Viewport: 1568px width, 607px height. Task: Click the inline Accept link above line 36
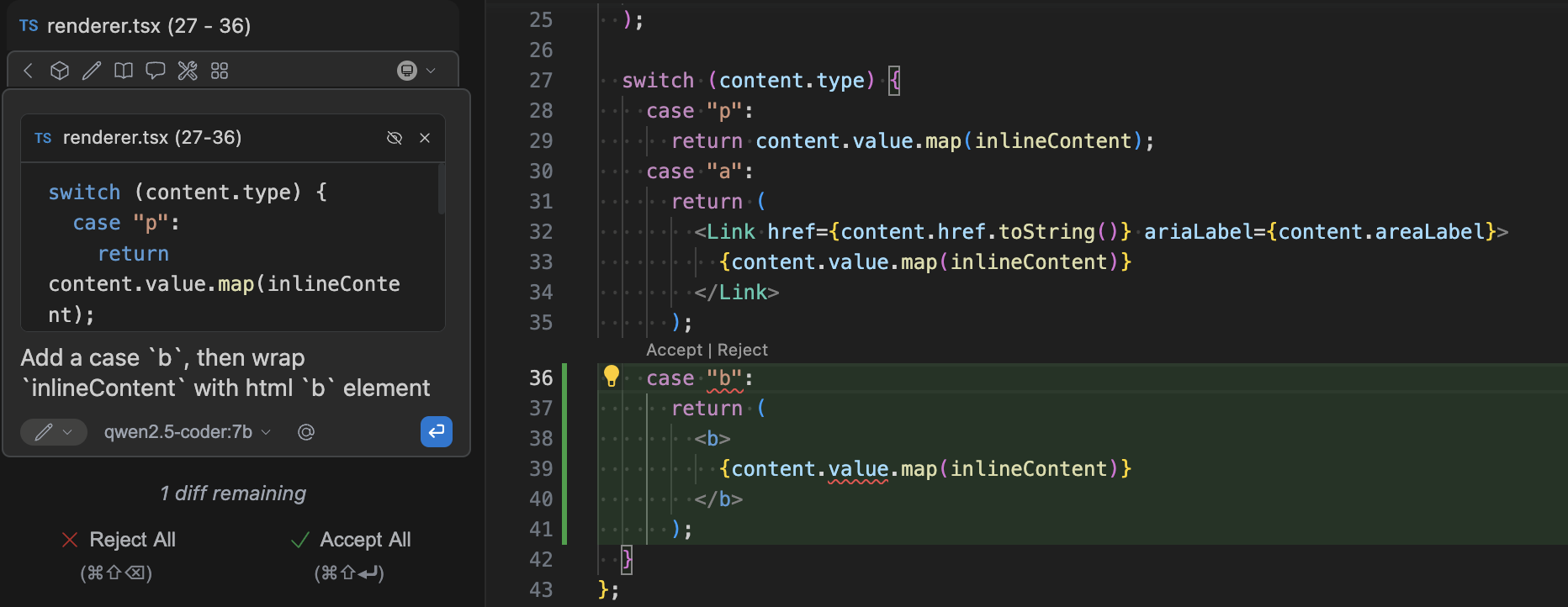(x=674, y=350)
